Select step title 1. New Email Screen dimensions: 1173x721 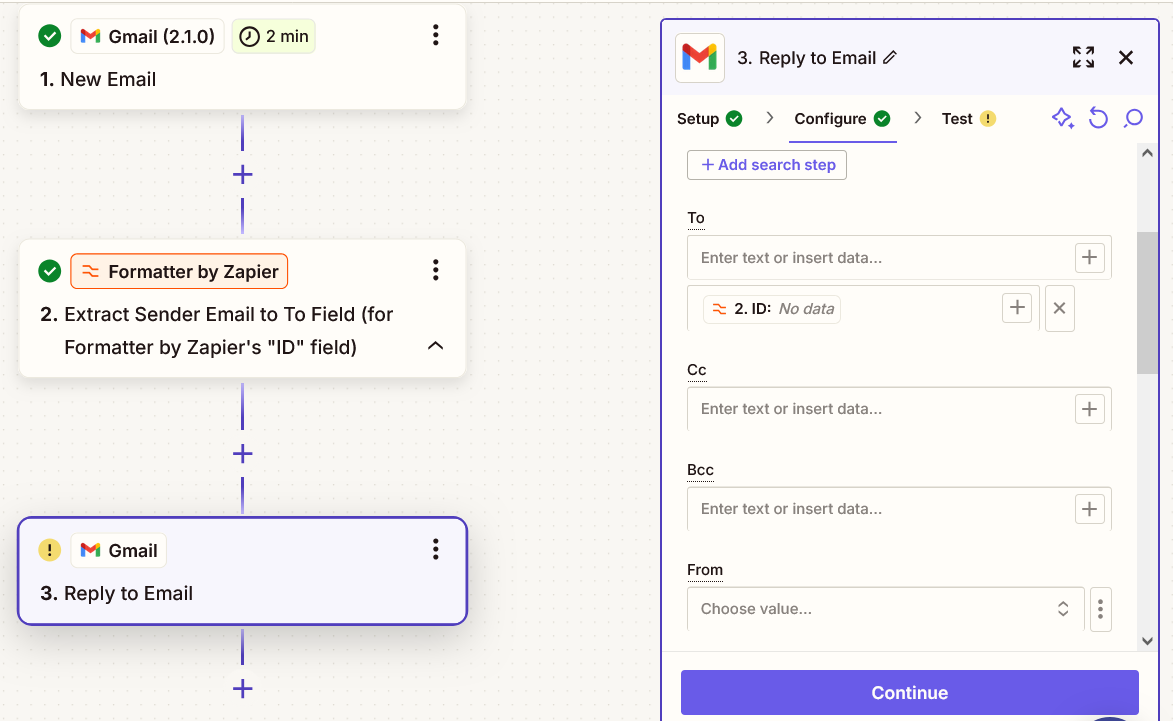point(98,79)
